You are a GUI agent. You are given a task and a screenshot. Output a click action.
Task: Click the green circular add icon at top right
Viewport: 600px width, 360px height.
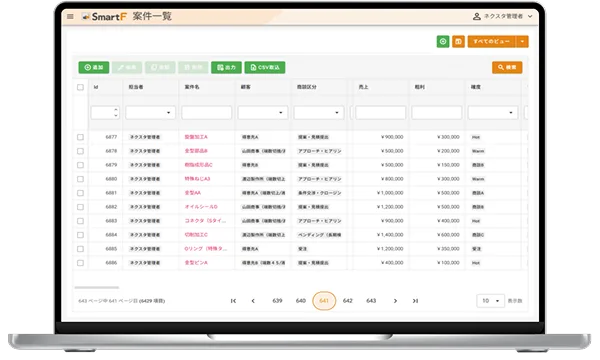pos(443,41)
